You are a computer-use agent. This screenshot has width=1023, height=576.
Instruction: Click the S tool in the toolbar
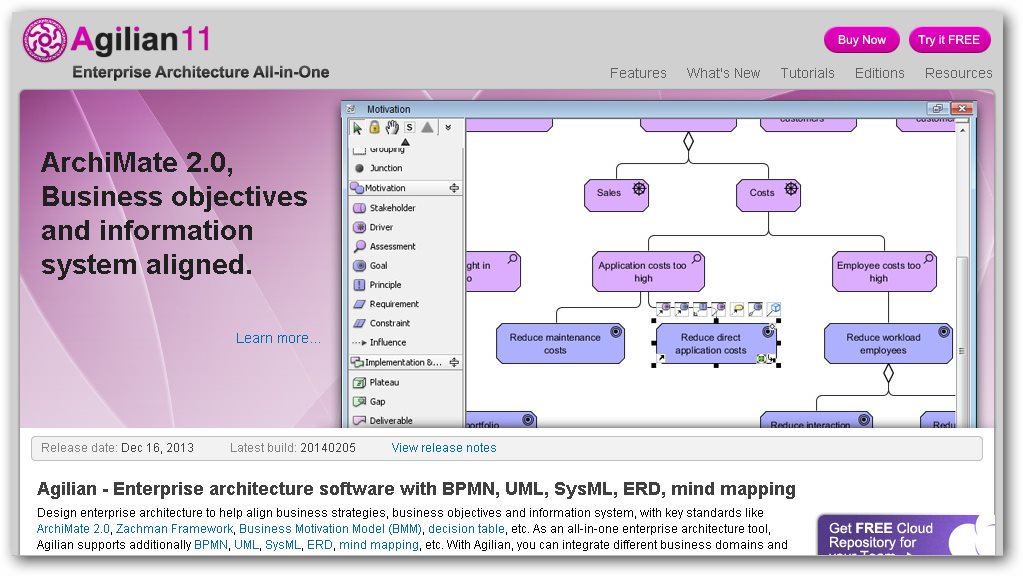(x=409, y=127)
